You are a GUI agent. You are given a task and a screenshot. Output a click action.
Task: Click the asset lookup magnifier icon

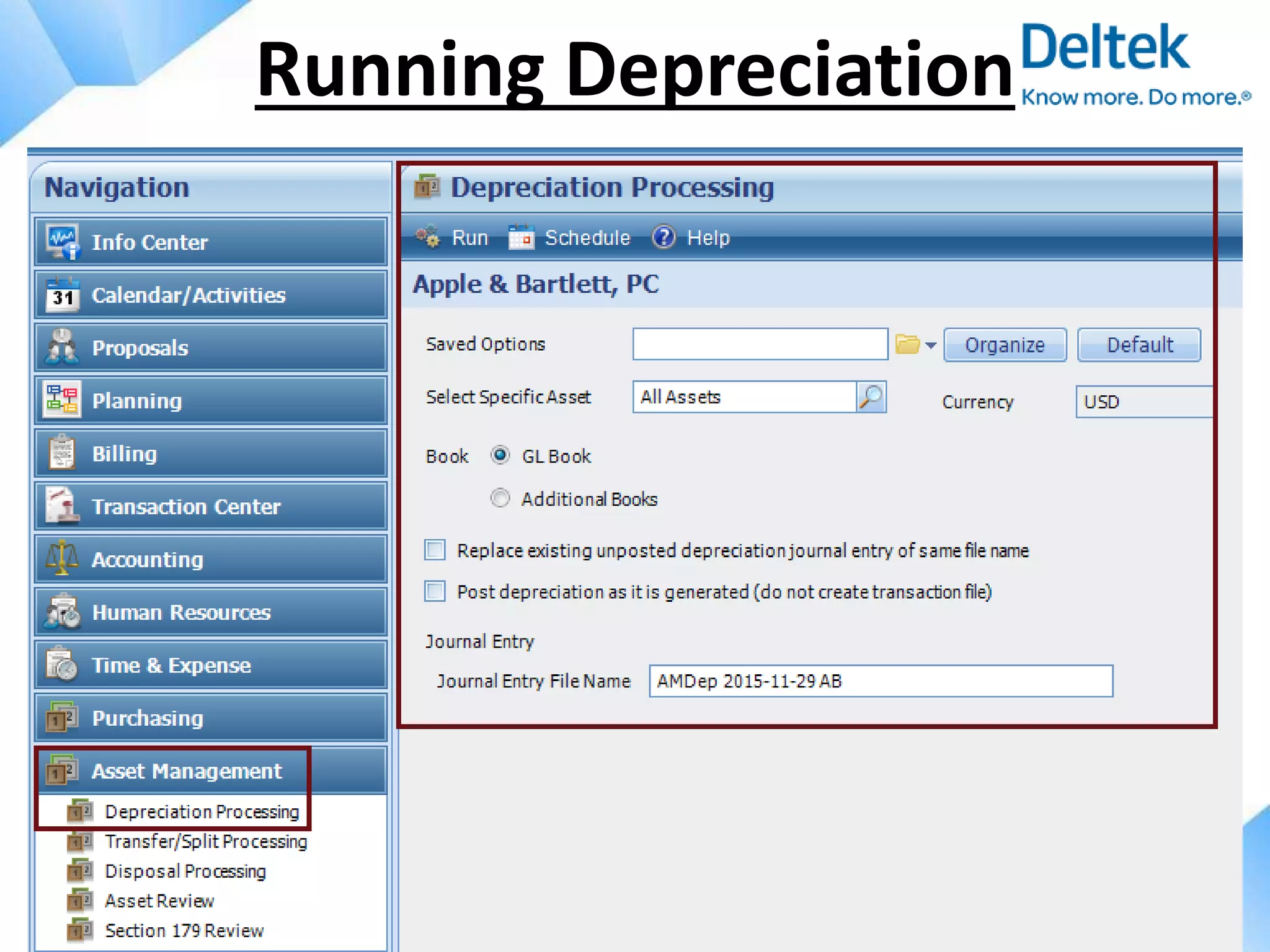pos(871,397)
